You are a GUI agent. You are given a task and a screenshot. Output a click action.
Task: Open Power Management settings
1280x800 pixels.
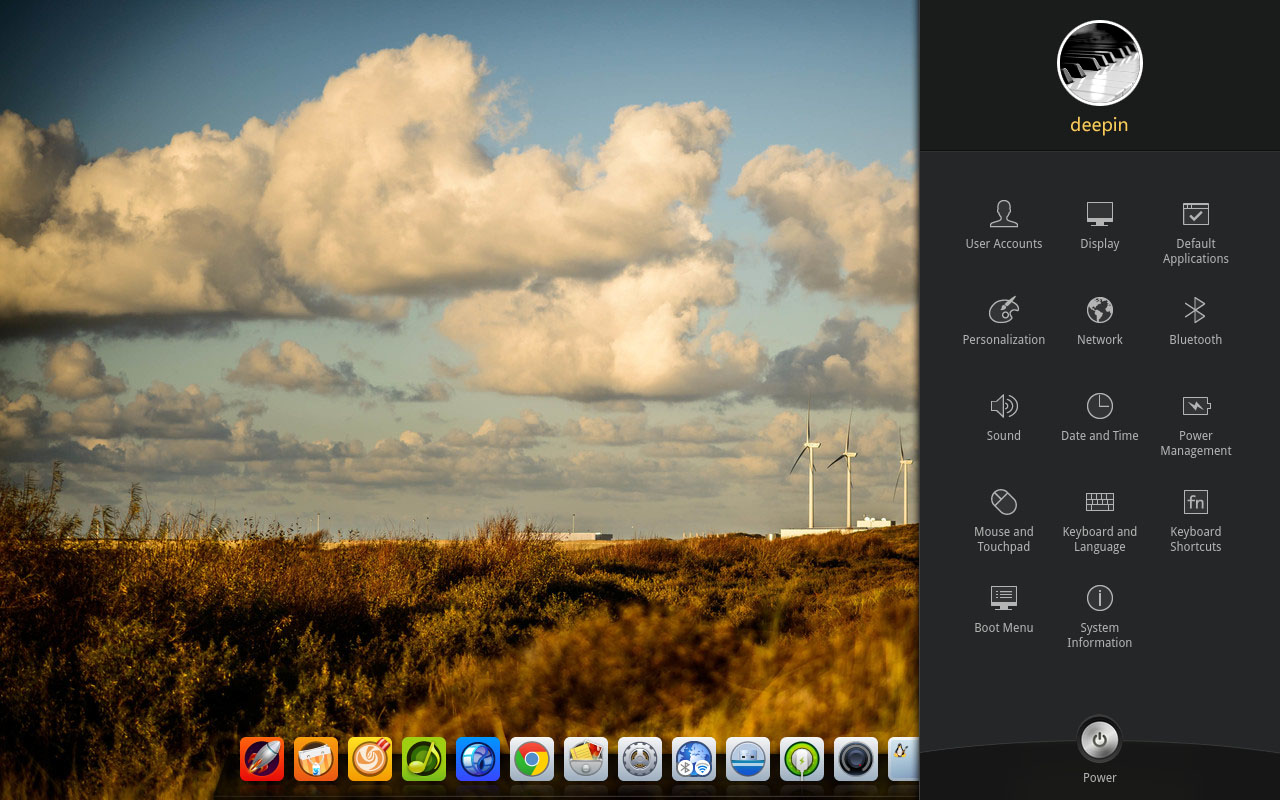pos(1195,424)
